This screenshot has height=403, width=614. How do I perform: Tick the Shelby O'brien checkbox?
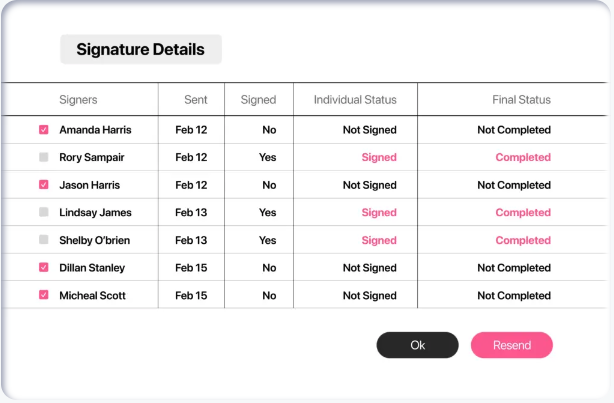(43, 240)
